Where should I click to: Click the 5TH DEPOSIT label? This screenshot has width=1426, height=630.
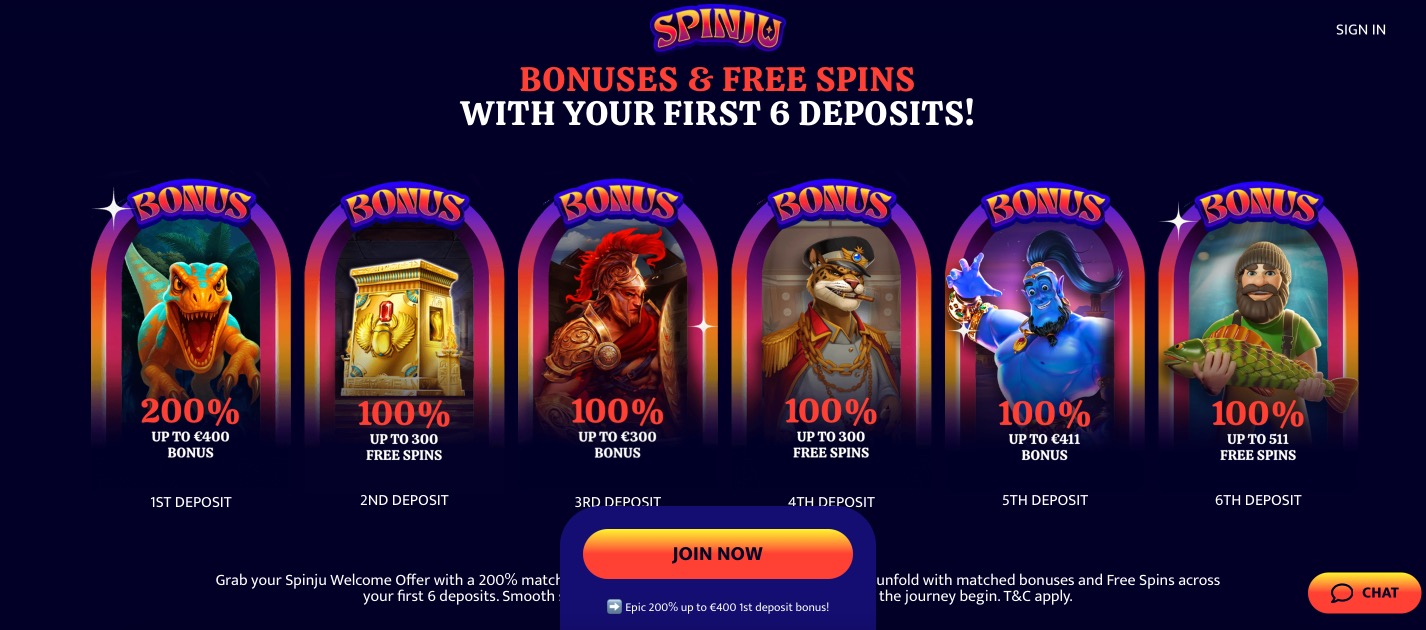coord(1044,500)
